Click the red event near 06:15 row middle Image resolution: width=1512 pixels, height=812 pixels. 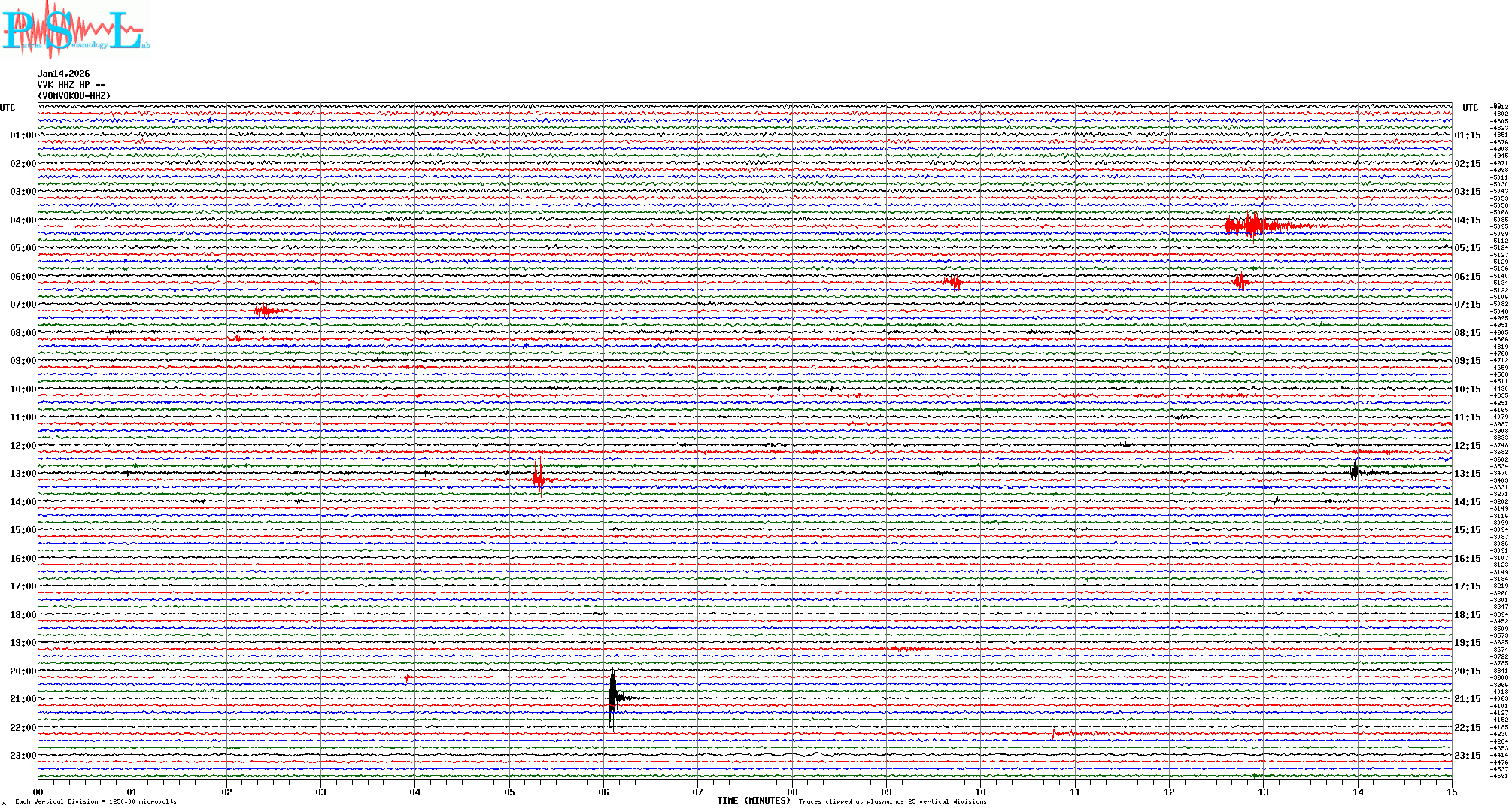pos(954,282)
